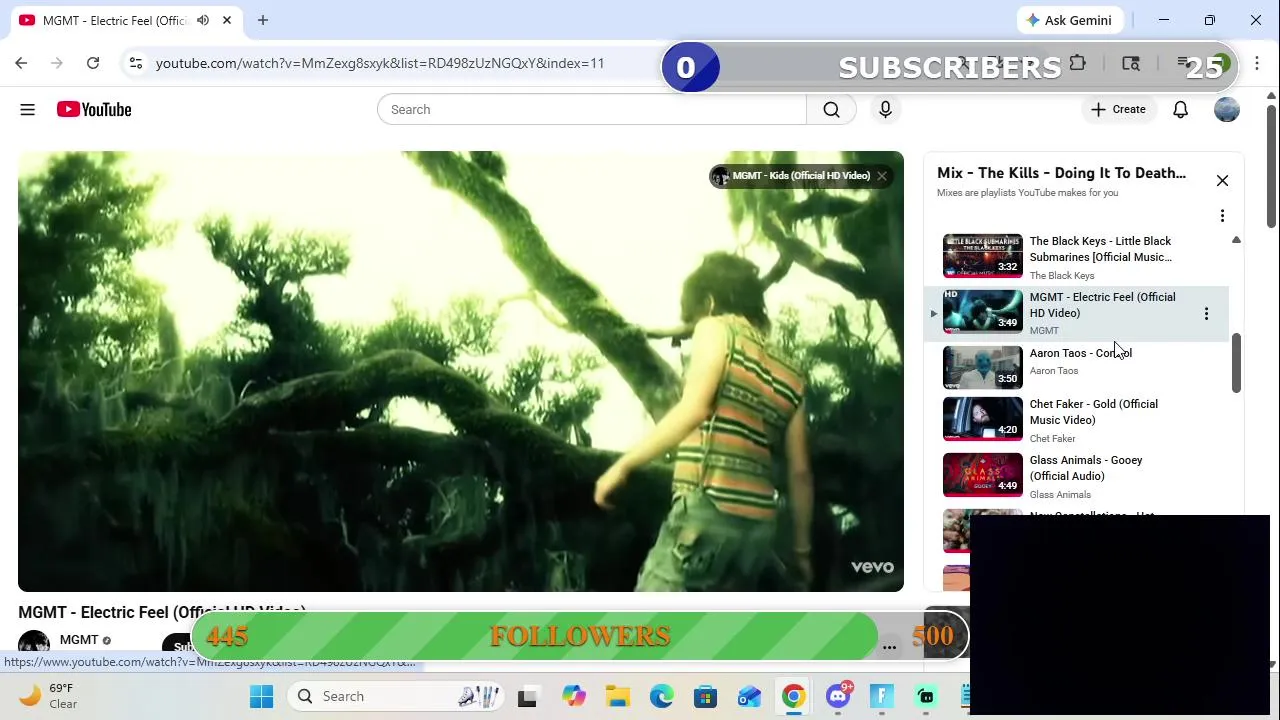Image resolution: width=1280 pixels, height=720 pixels.
Task: Click the page vertical scrollbar
Action: click(x=1271, y=165)
